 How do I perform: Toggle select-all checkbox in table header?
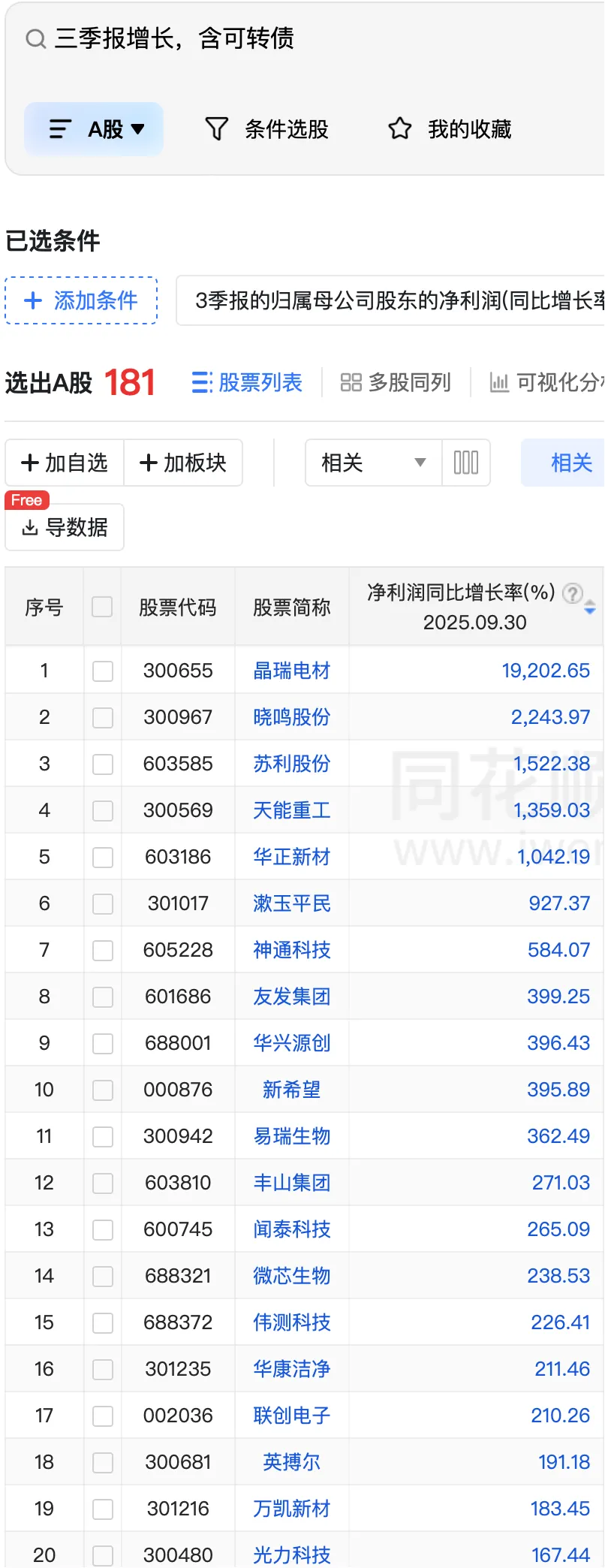point(102,607)
